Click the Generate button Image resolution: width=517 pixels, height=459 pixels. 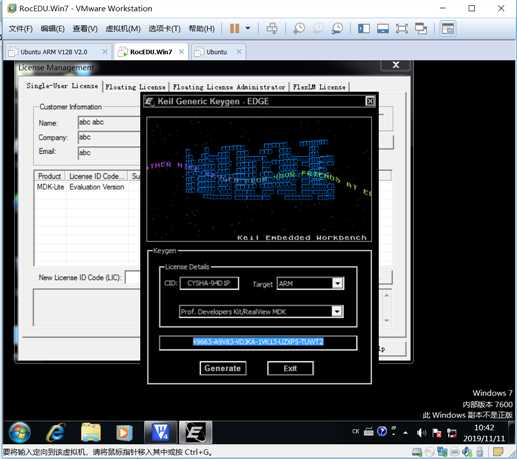[x=223, y=368]
